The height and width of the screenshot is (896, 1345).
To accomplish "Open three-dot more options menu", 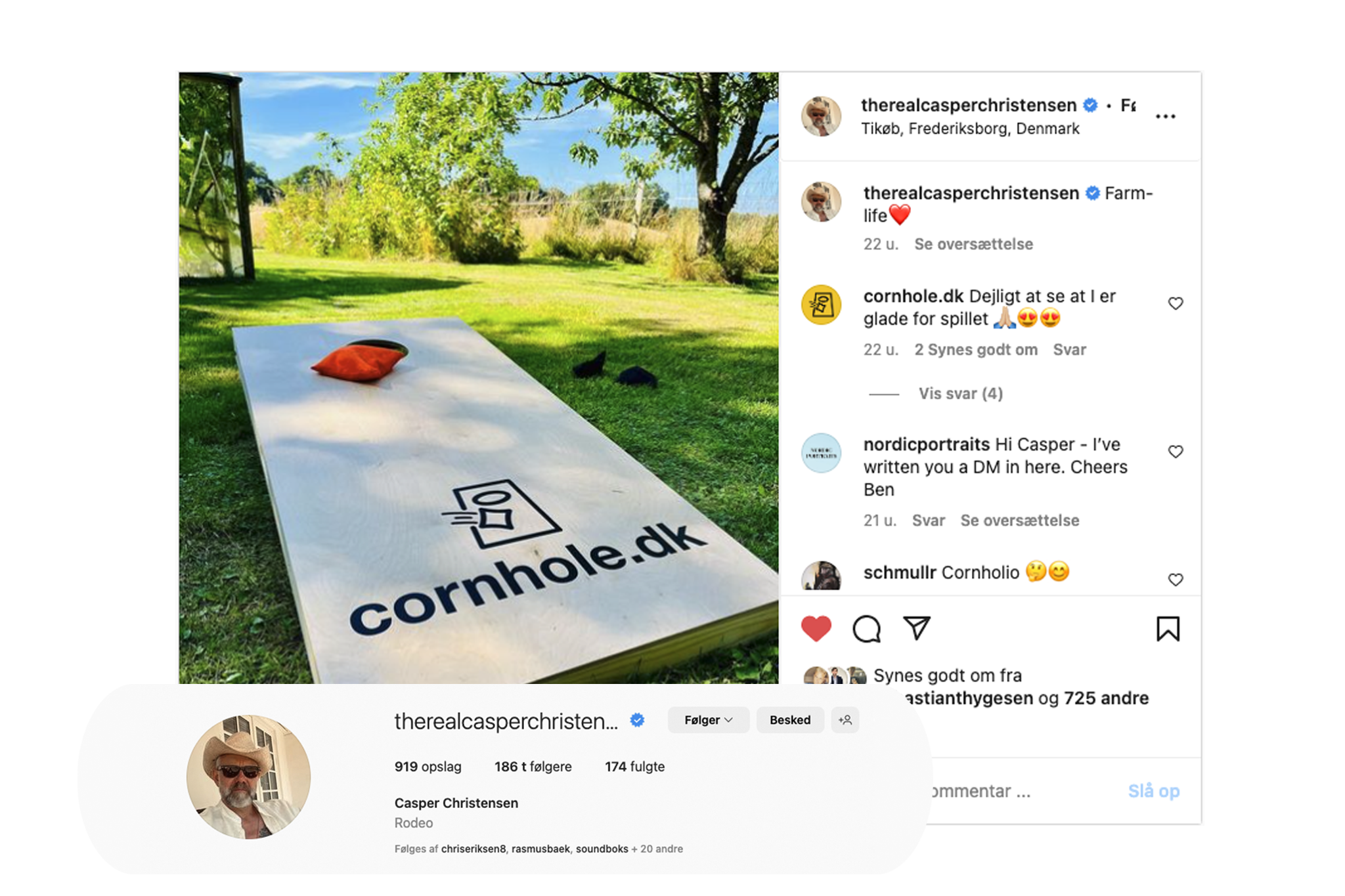I will pos(1165,116).
